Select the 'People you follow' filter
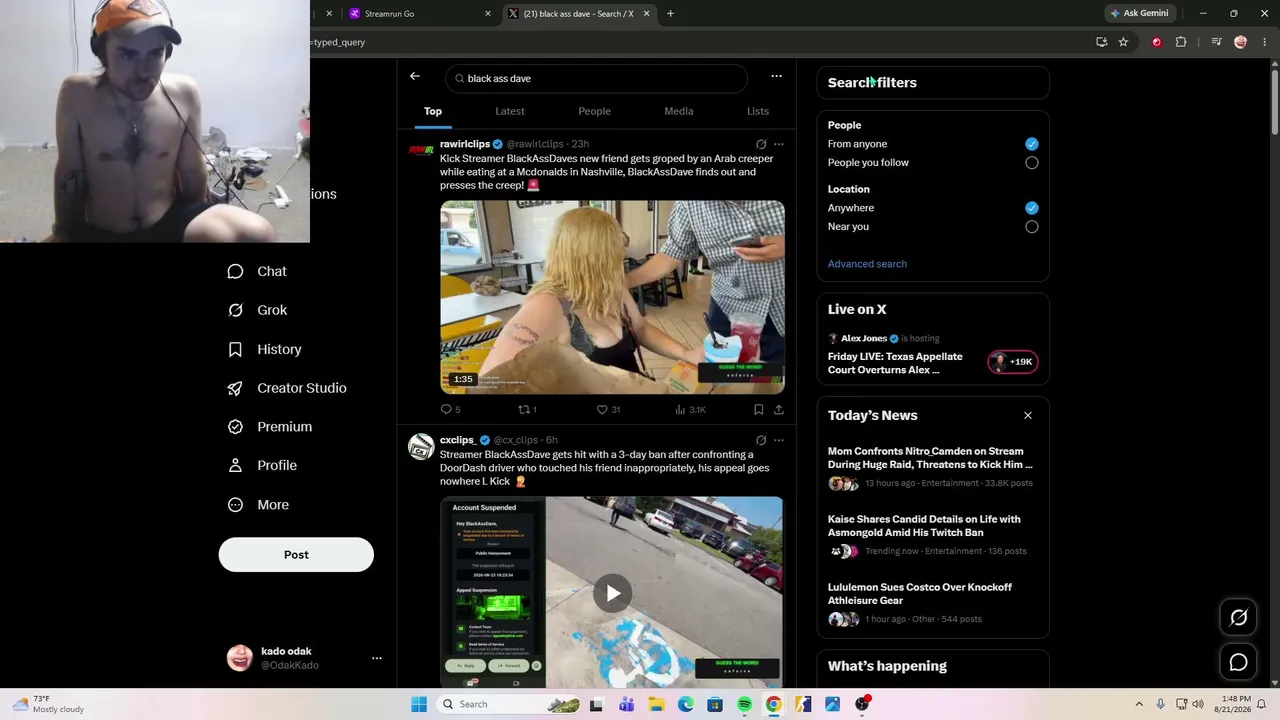This screenshot has height=720, width=1280. [x=1032, y=163]
